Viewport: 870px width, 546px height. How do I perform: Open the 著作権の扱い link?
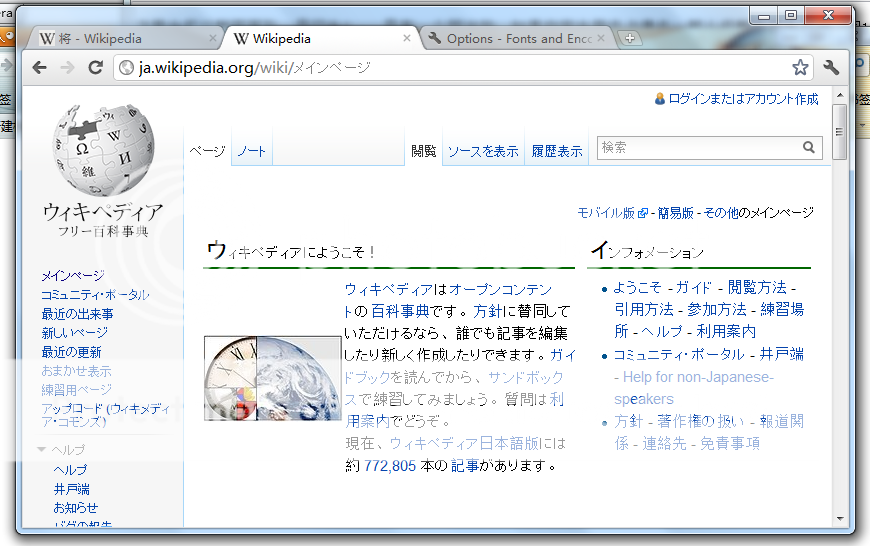701,422
